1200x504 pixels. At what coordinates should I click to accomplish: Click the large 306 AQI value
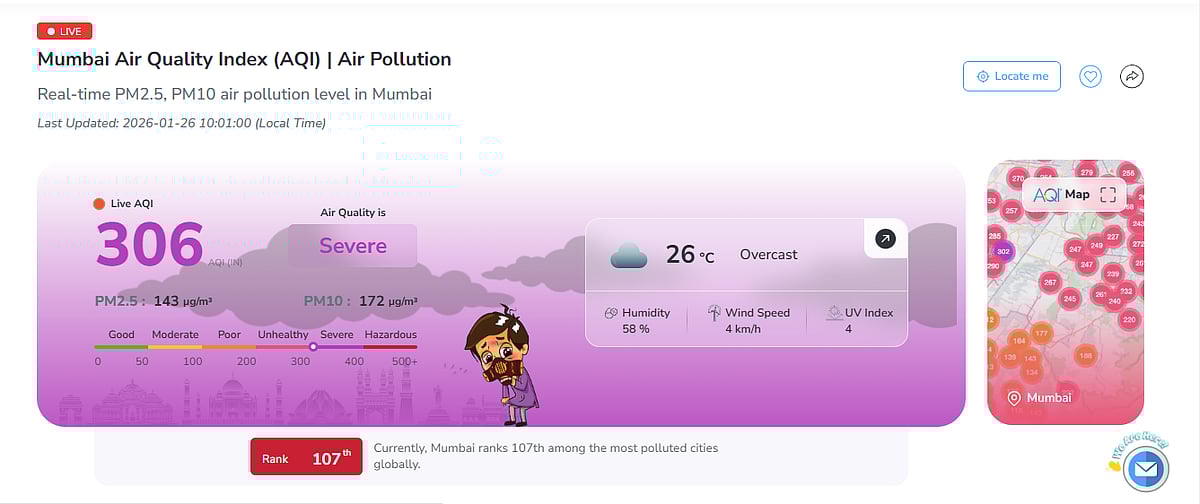click(150, 245)
